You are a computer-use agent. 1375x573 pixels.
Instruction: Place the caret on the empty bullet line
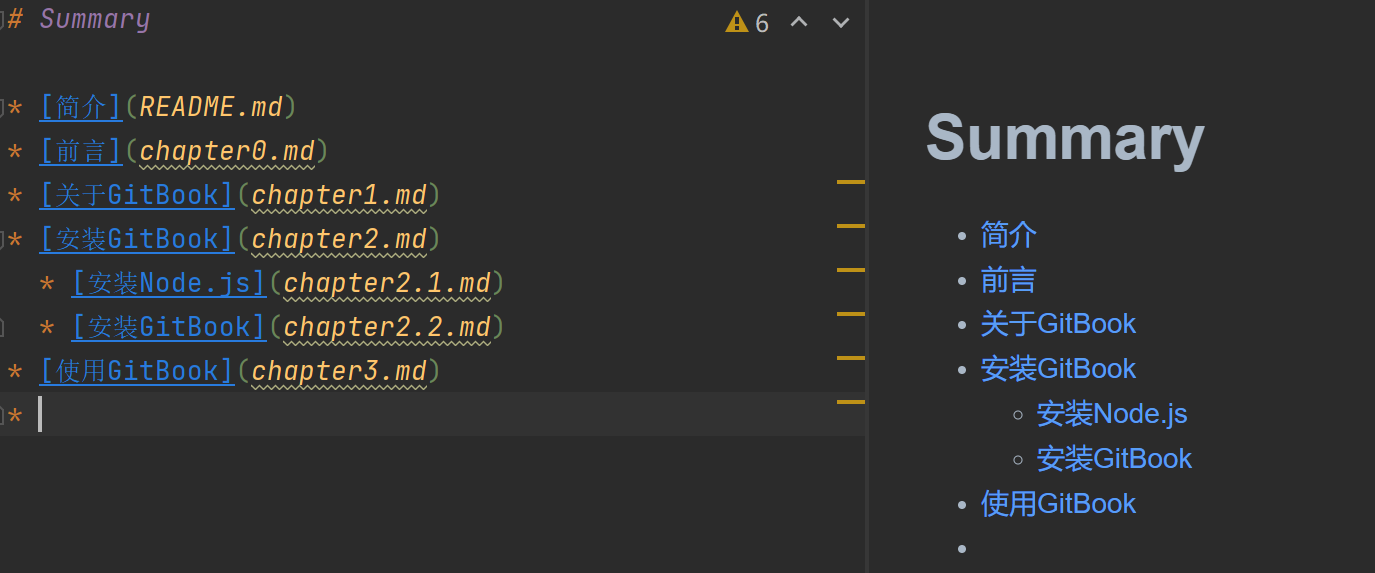(432, 414)
